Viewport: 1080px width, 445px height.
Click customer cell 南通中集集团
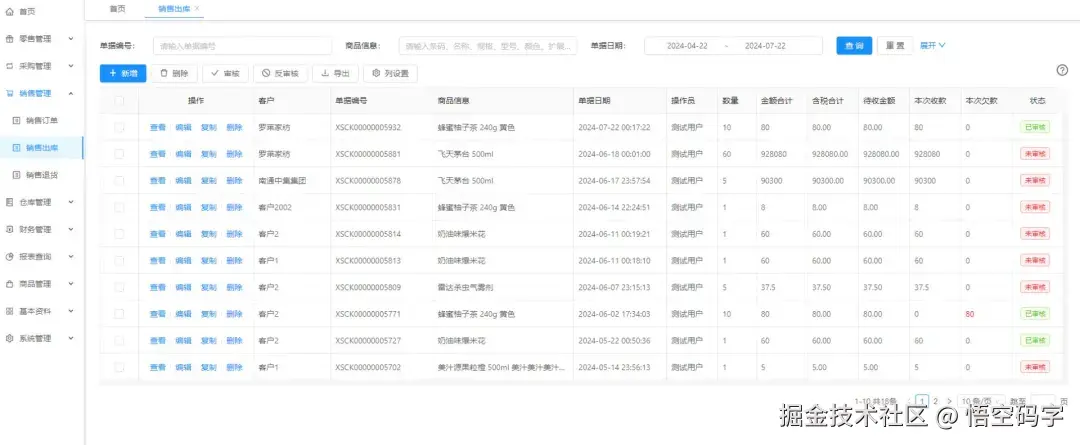pyautogui.click(x=282, y=180)
